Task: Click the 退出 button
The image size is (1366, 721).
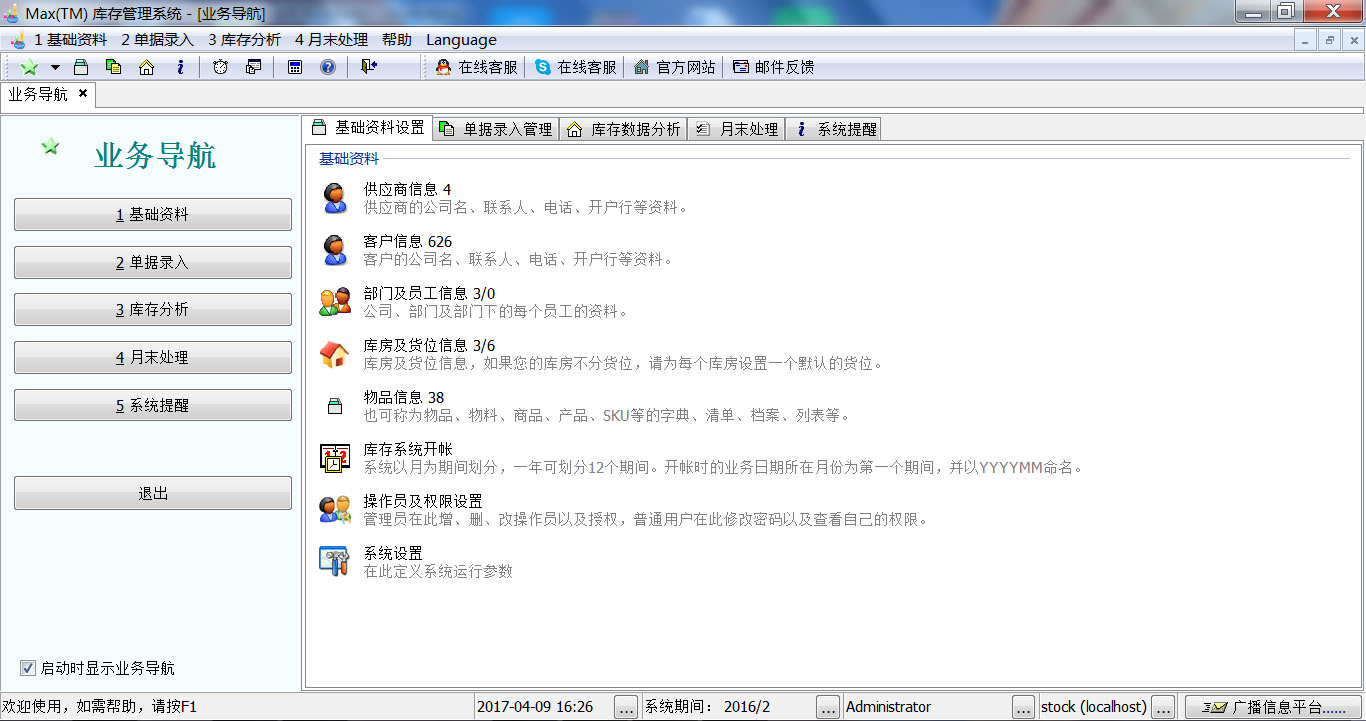Action: click(153, 493)
